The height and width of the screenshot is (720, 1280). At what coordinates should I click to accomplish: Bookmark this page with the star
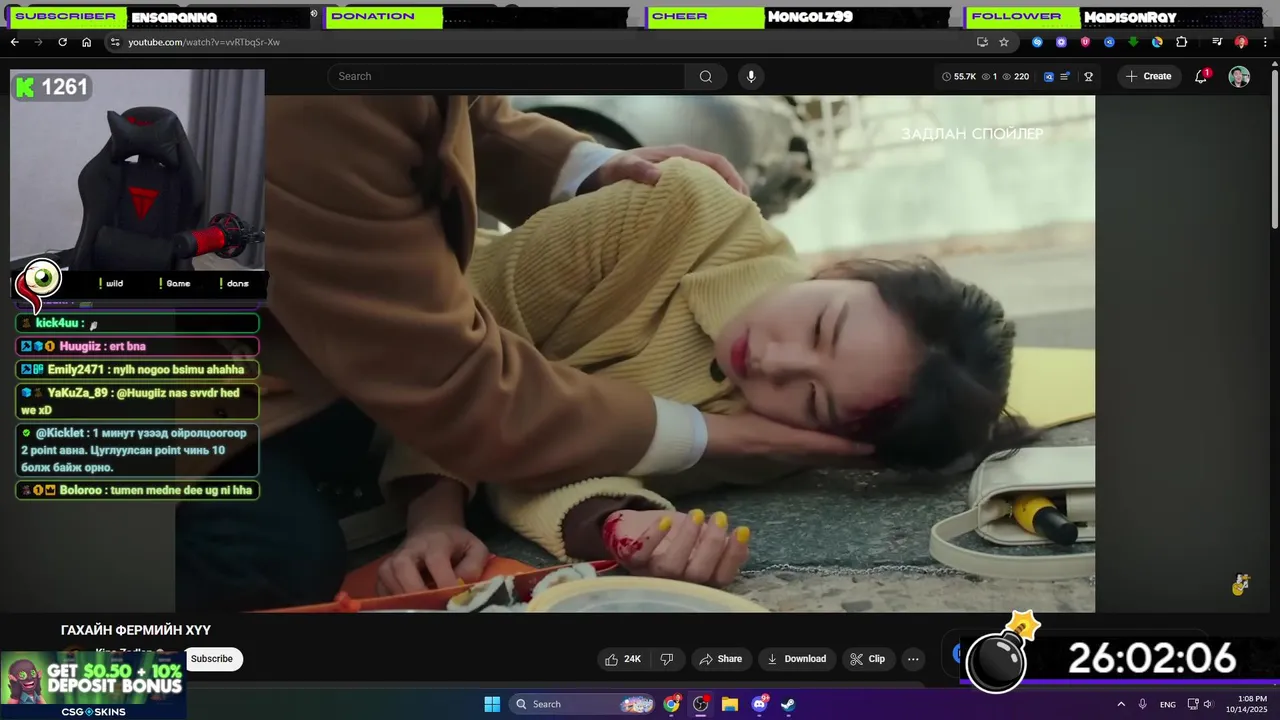click(1004, 42)
